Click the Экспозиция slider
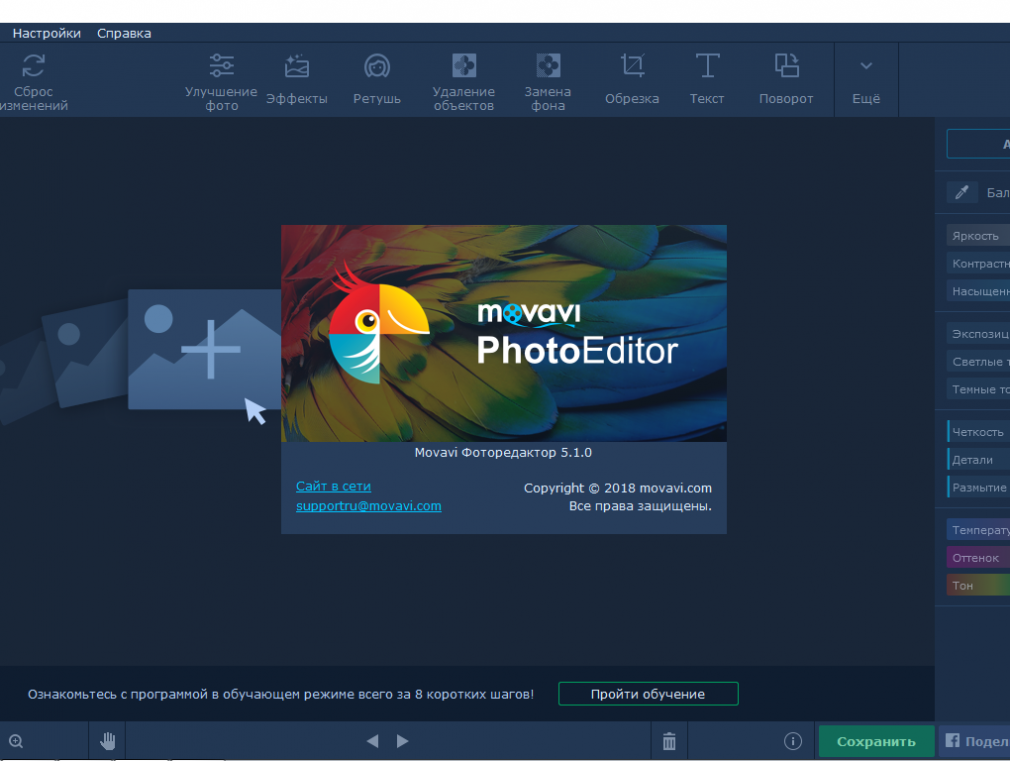The image size is (1010, 761). point(978,334)
